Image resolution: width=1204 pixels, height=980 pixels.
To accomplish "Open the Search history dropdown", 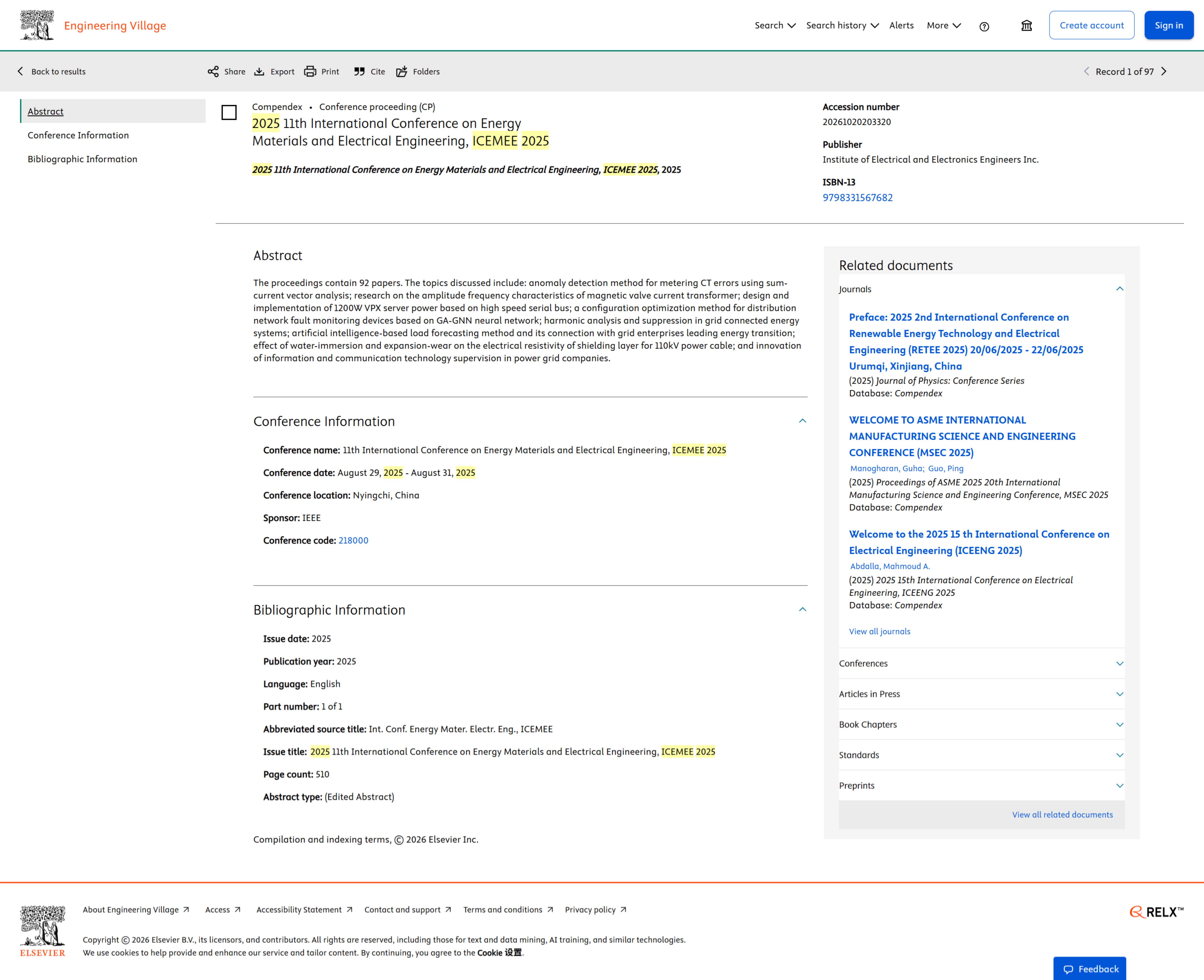I will (842, 26).
